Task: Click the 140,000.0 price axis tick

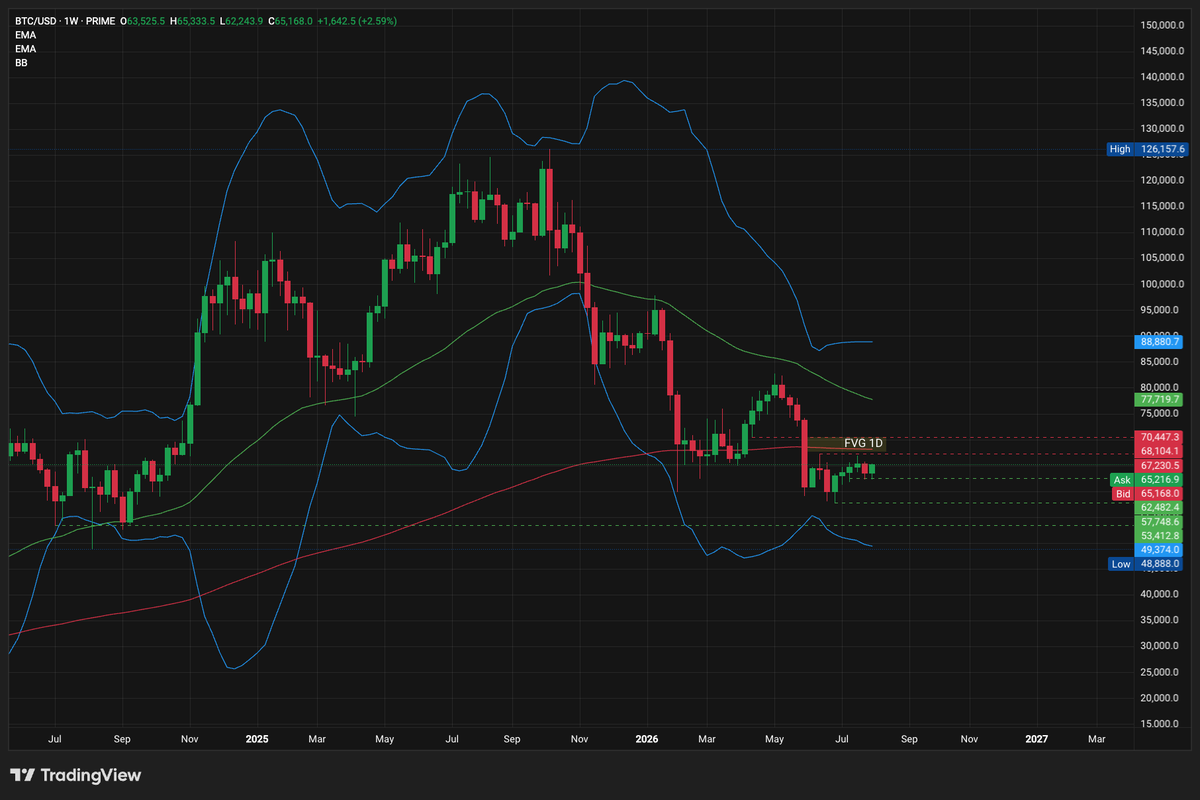Action: point(1162,77)
